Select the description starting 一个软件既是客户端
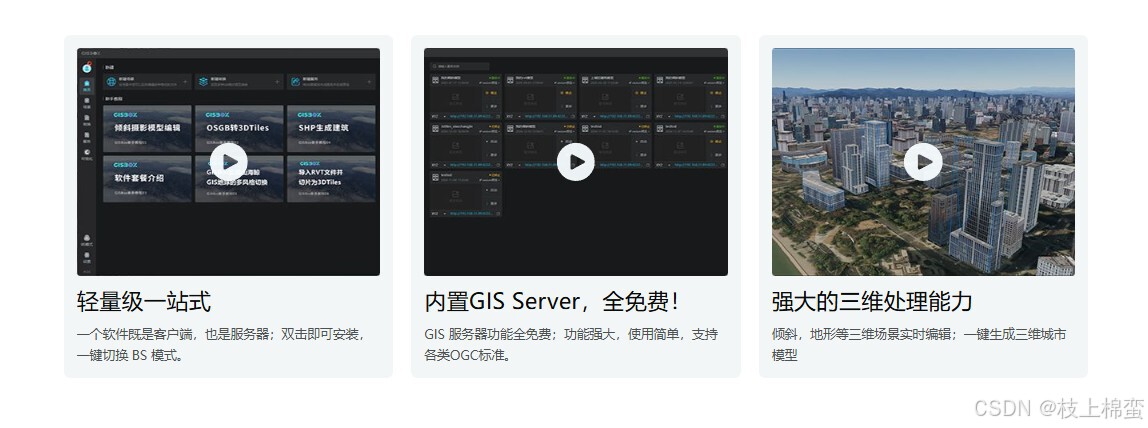This screenshot has width=1148, height=428. [221, 345]
